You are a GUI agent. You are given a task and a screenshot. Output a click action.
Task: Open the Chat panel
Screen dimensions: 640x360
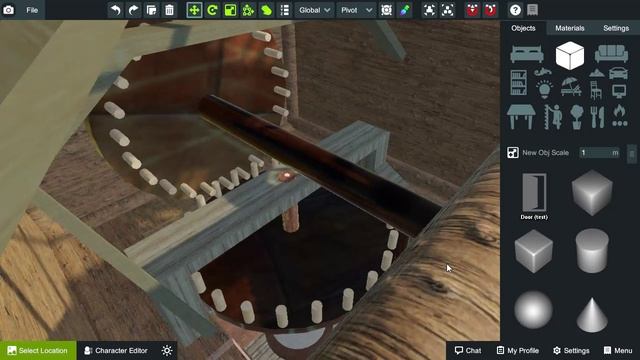468,351
